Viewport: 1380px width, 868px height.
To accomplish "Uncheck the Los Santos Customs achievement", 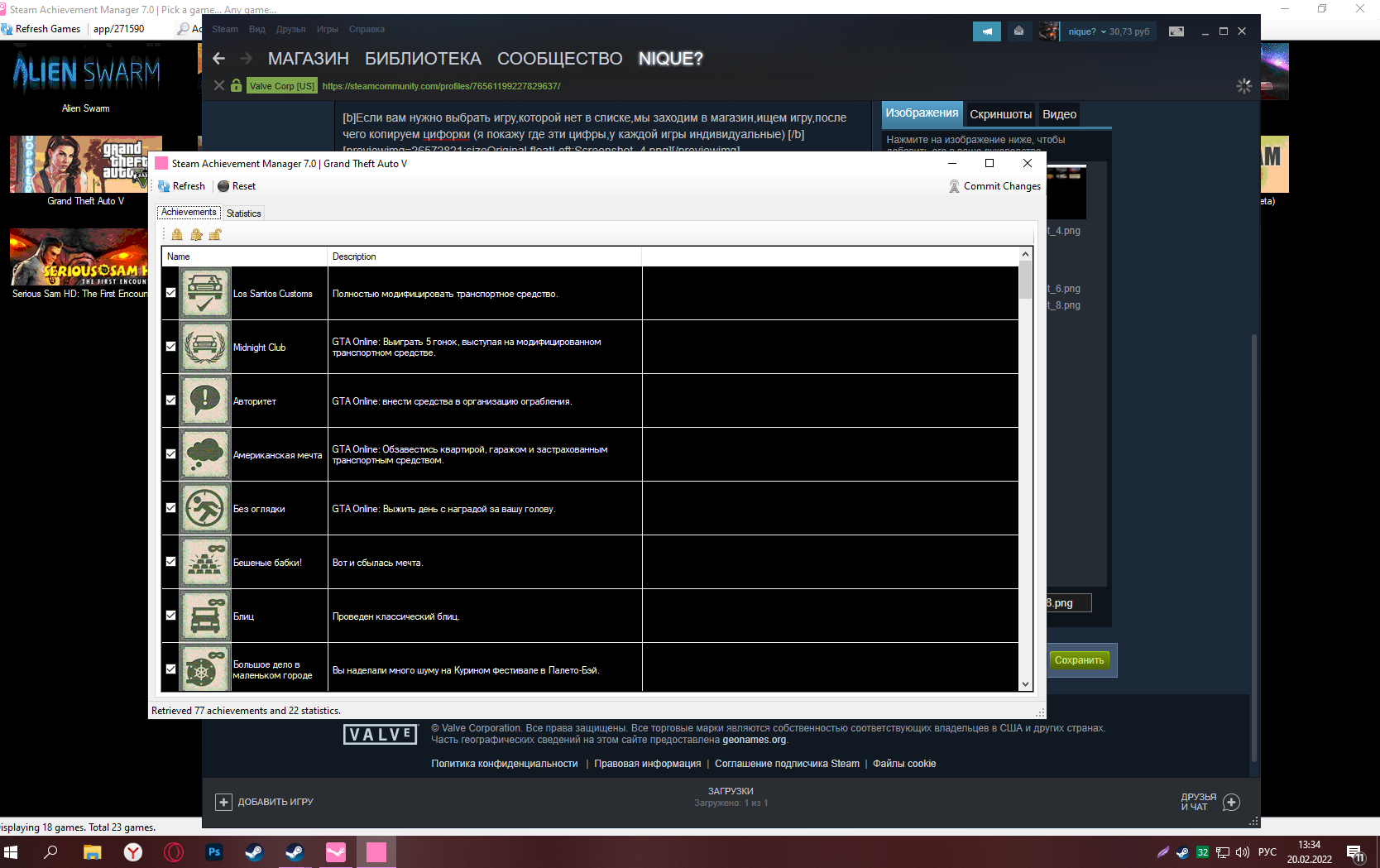I will [170, 293].
